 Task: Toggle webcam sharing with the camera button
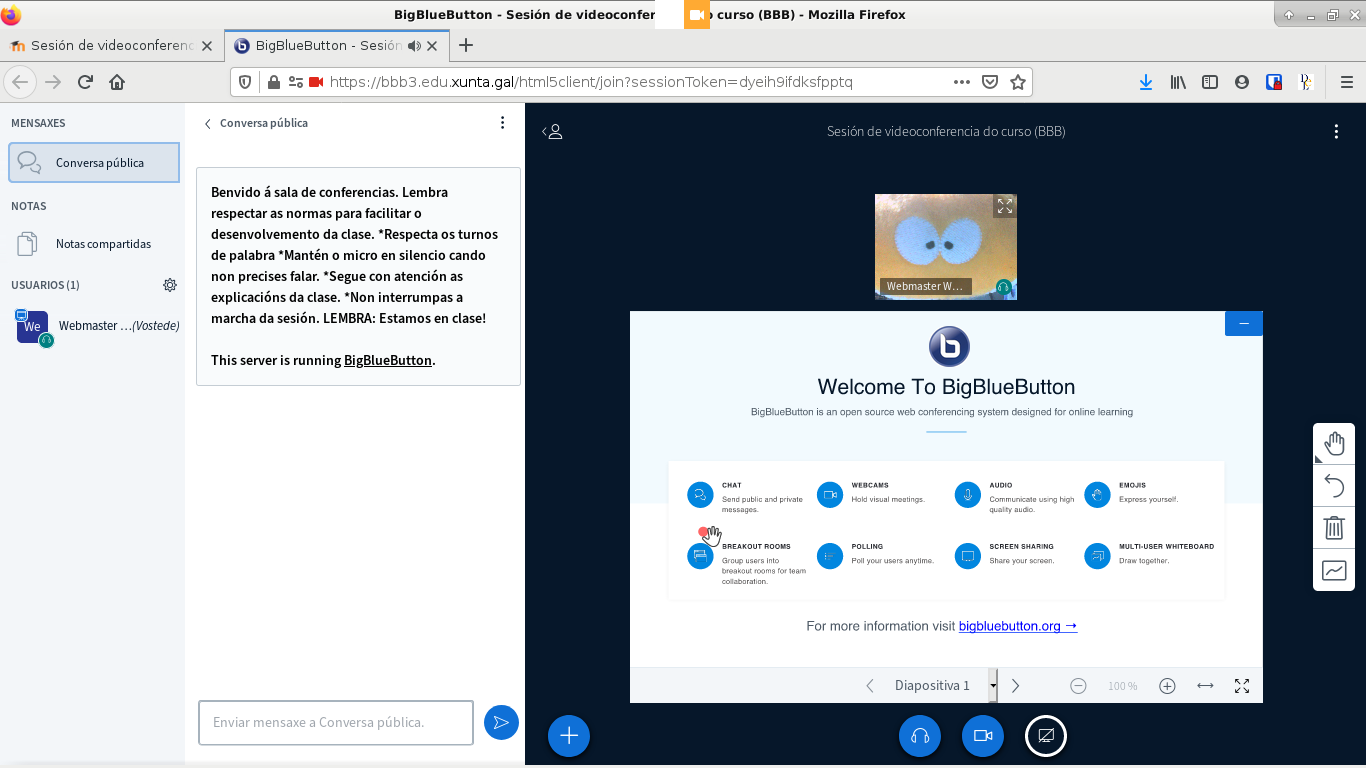983,736
